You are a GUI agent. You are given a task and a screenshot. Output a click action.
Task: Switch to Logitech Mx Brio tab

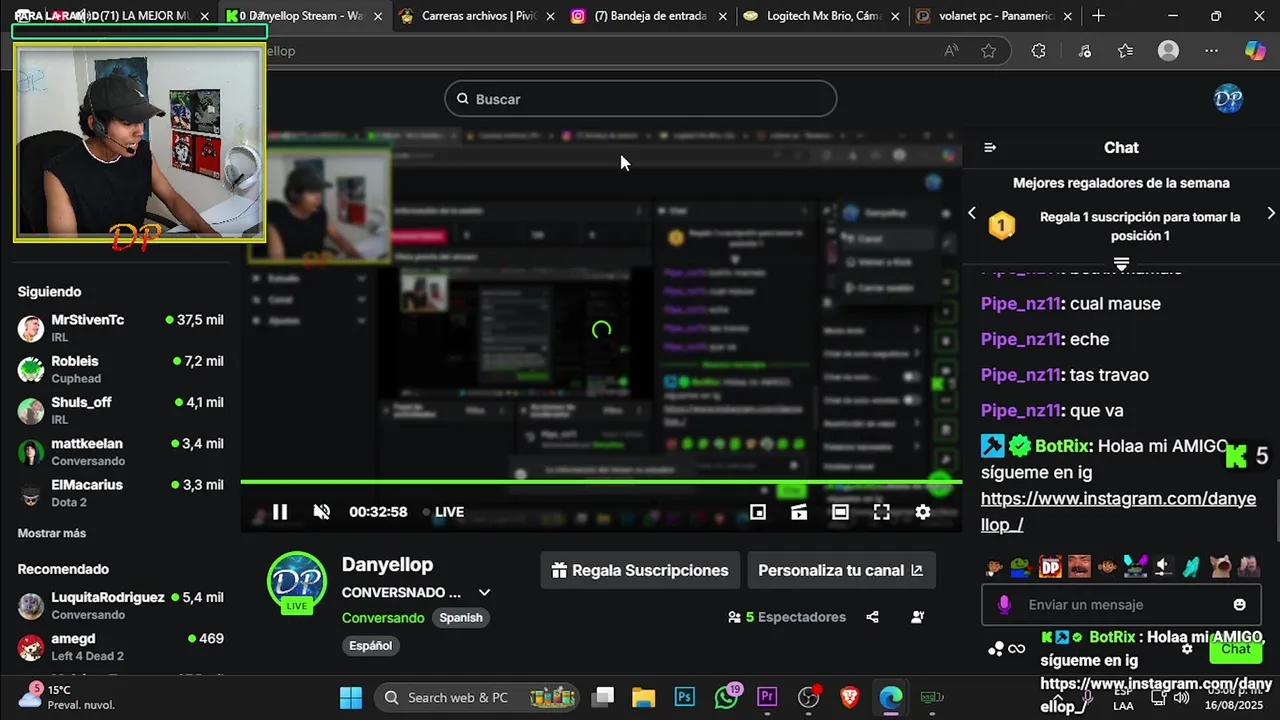coord(823,16)
